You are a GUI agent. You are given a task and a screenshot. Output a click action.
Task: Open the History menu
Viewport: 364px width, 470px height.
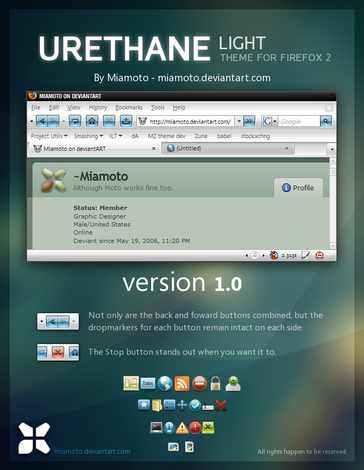point(98,107)
